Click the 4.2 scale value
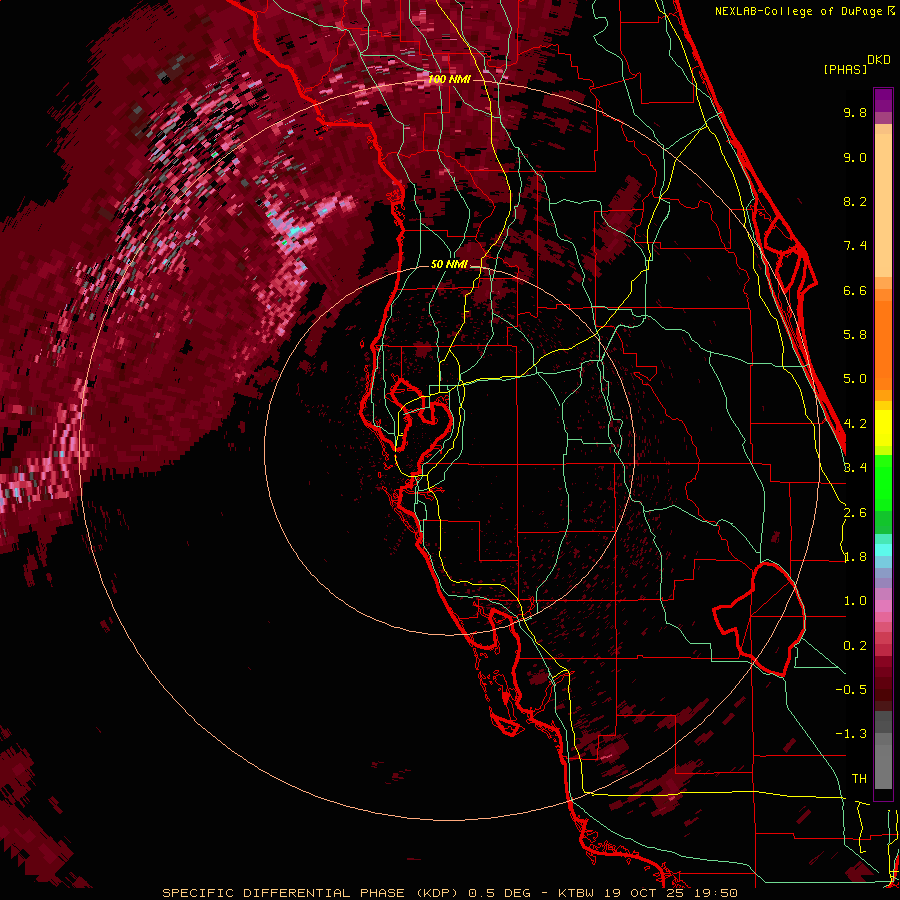The height and width of the screenshot is (900, 900). click(855, 424)
